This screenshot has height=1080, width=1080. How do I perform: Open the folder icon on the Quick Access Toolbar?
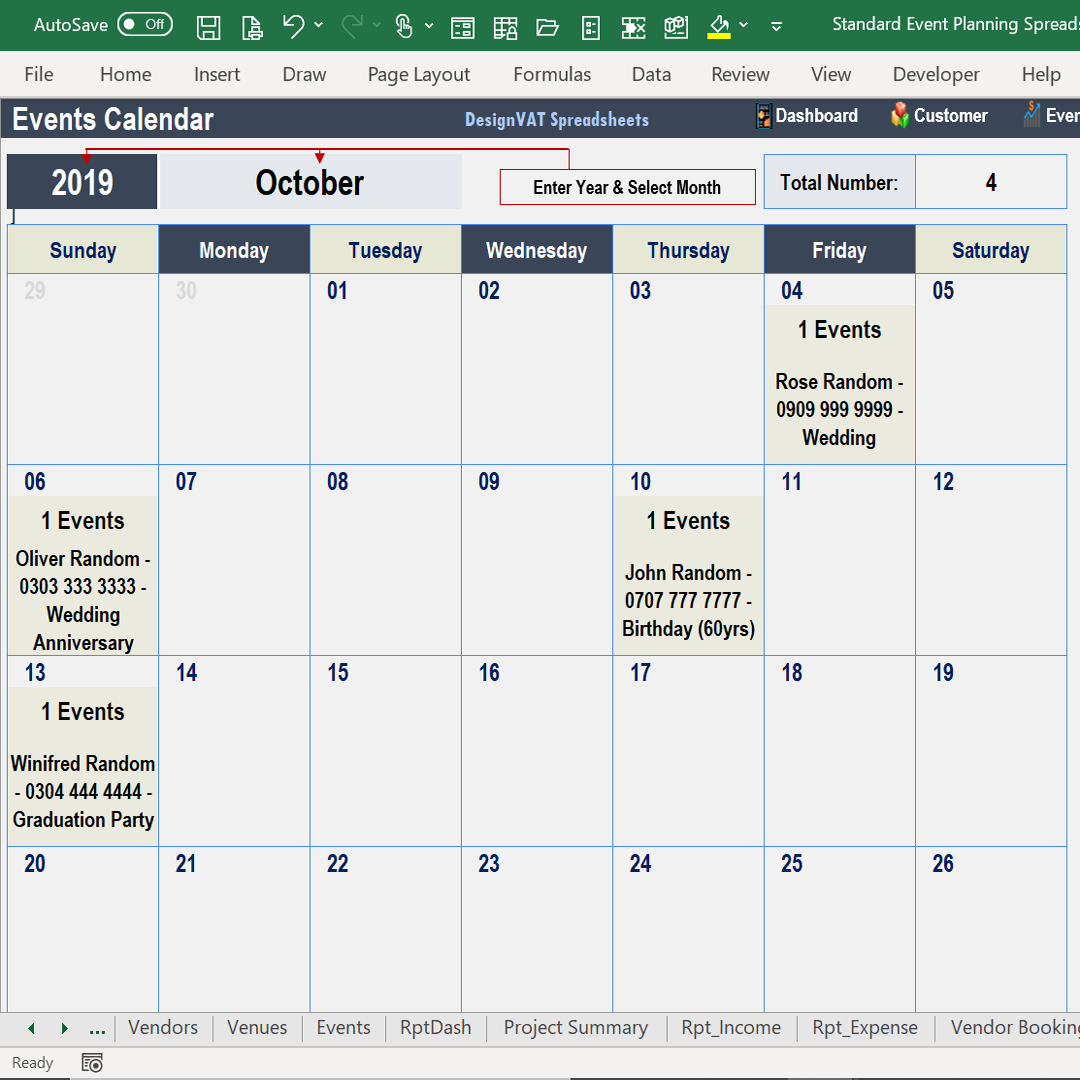547,27
